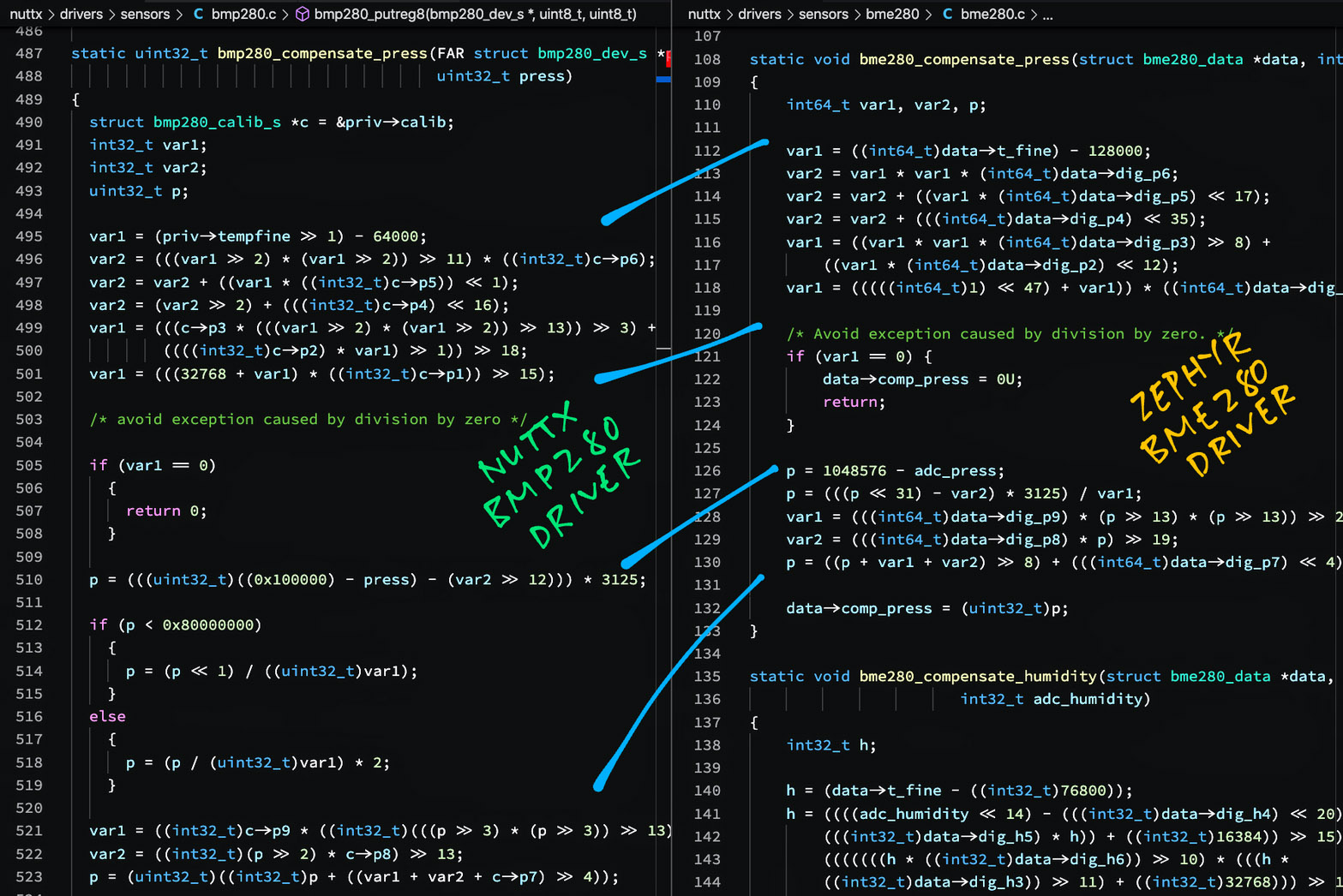The height and width of the screenshot is (896, 1343).
Task: Click 'int32_t var1;' declaration in left editor
Action: [148, 145]
